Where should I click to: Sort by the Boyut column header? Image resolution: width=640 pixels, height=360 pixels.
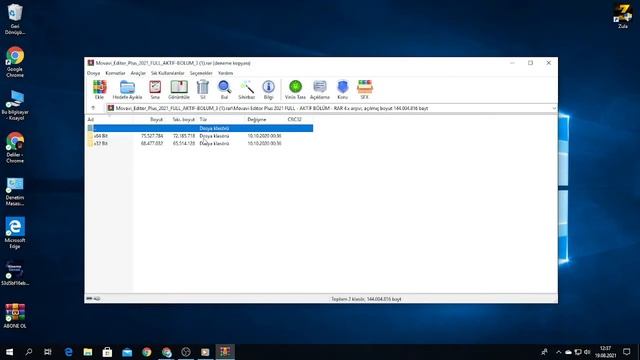pos(156,120)
